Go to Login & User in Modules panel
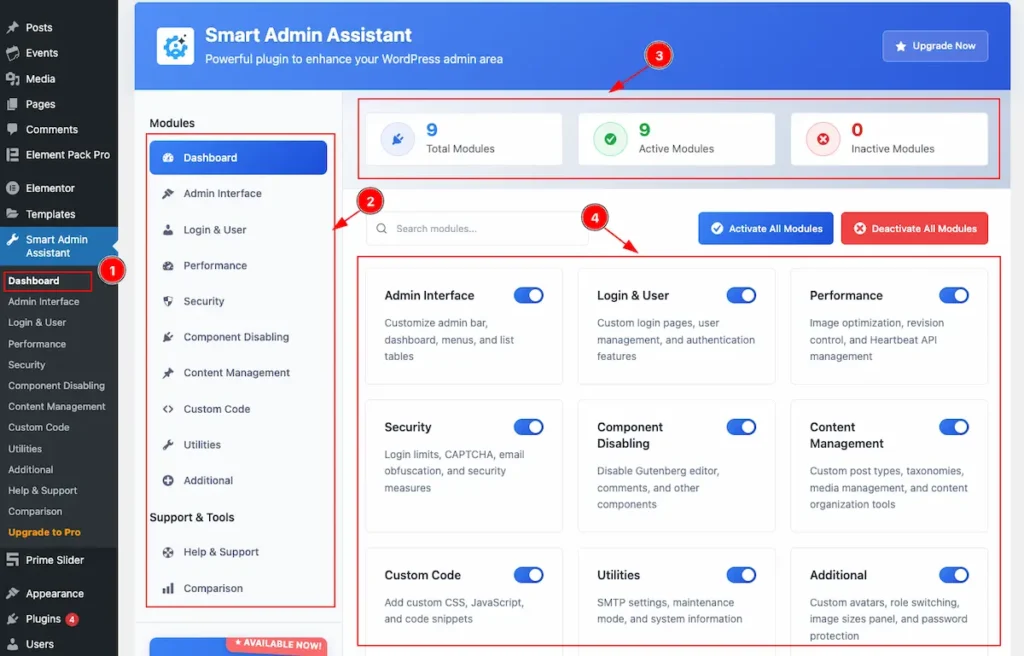This screenshot has height=656, width=1024. tap(238, 230)
